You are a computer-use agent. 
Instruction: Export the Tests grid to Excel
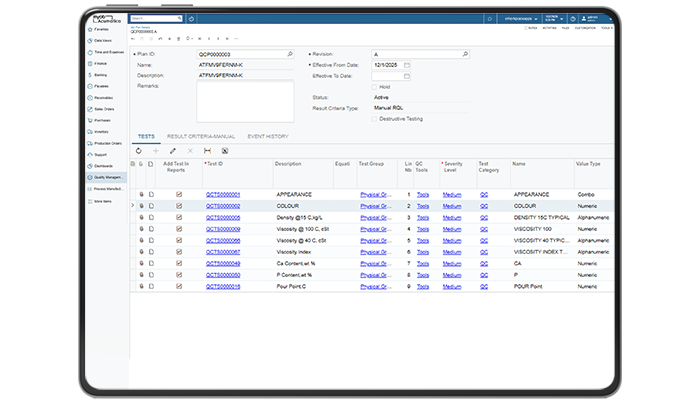point(225,151)
